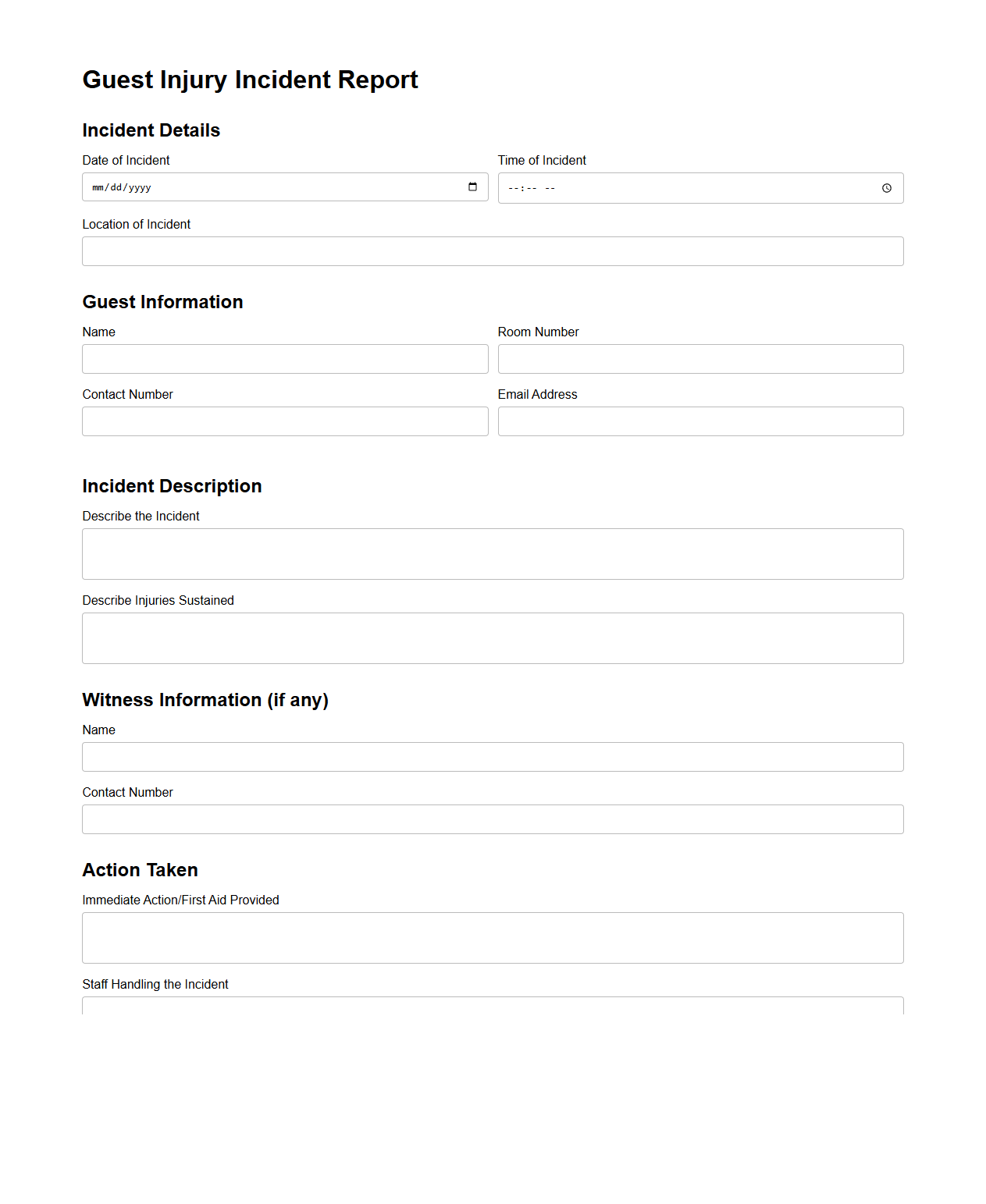The image size is (986, 1204).
Task: Click the guest Contact Number field
Action: (x=285, y=421)
